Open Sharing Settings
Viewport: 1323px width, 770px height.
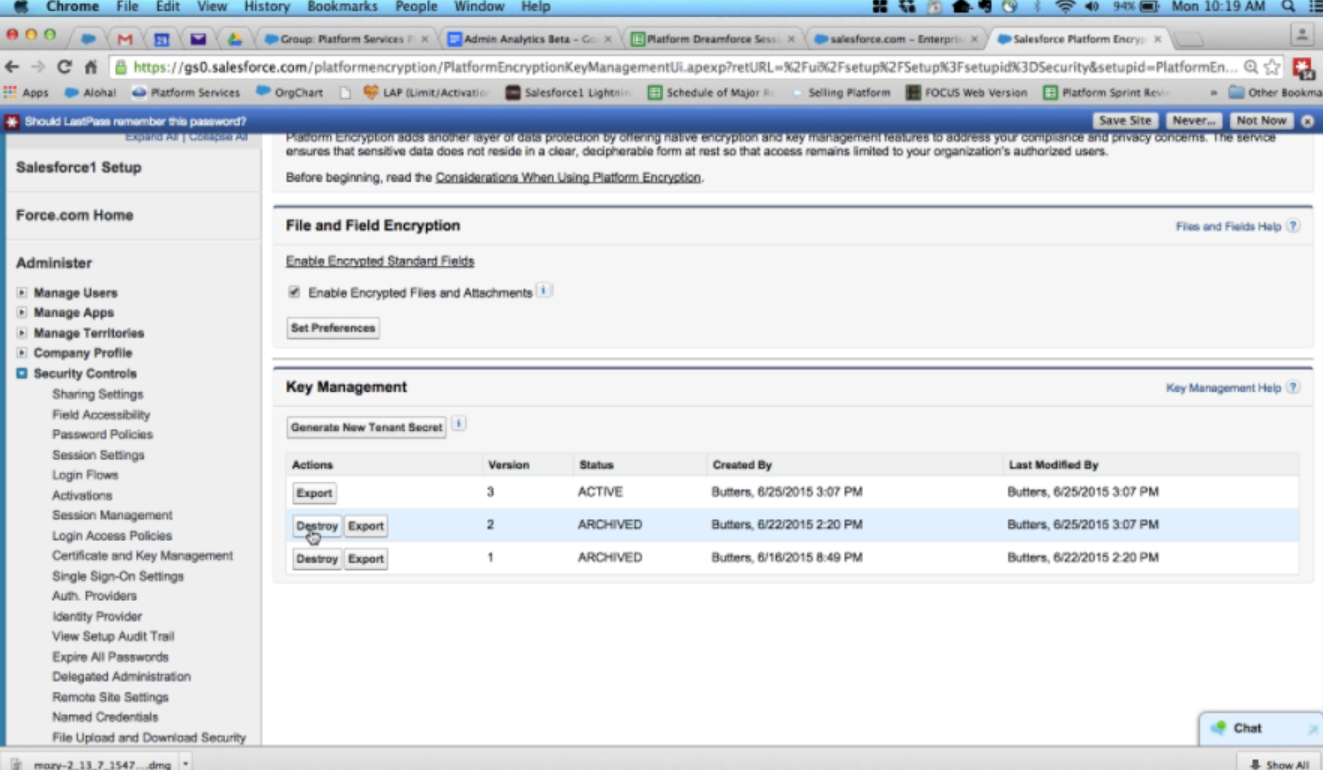[x=98, y=394]
